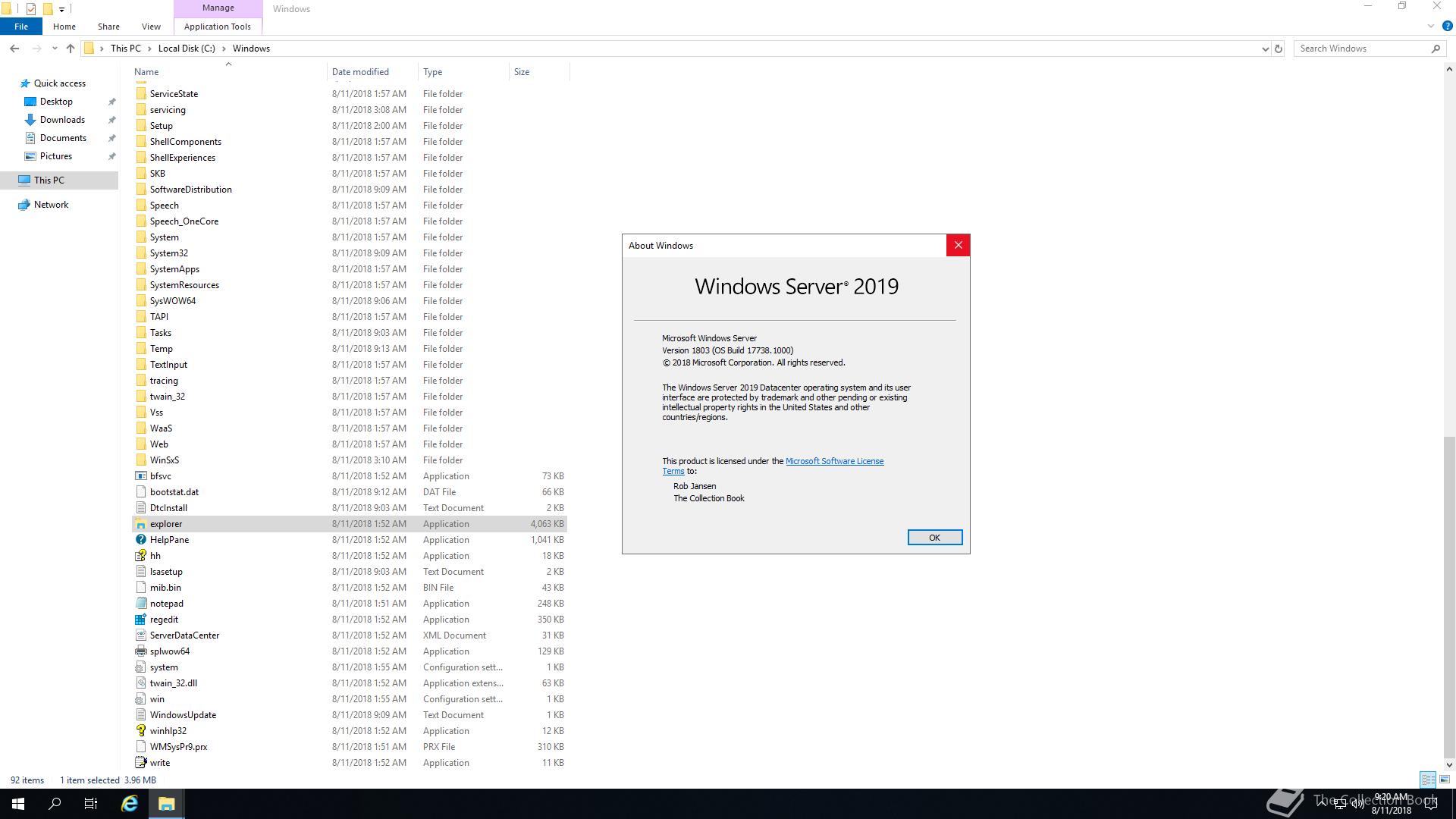Select the SoftwareDistribution folder row

350,190
